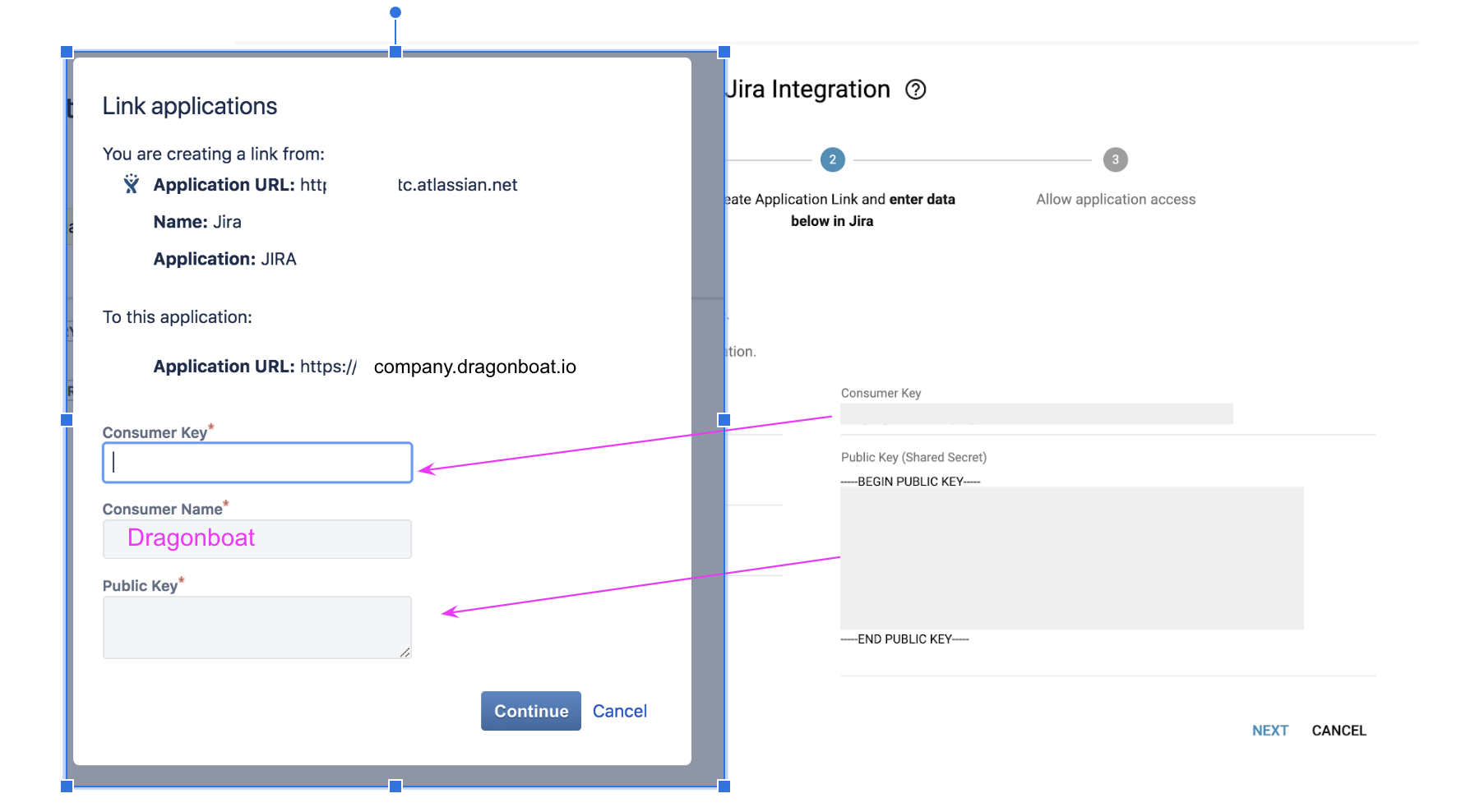Click the Jira logo icon beside Application URL
The image size is (1475, 812).
pyautogui.click(x=131, y=184)
